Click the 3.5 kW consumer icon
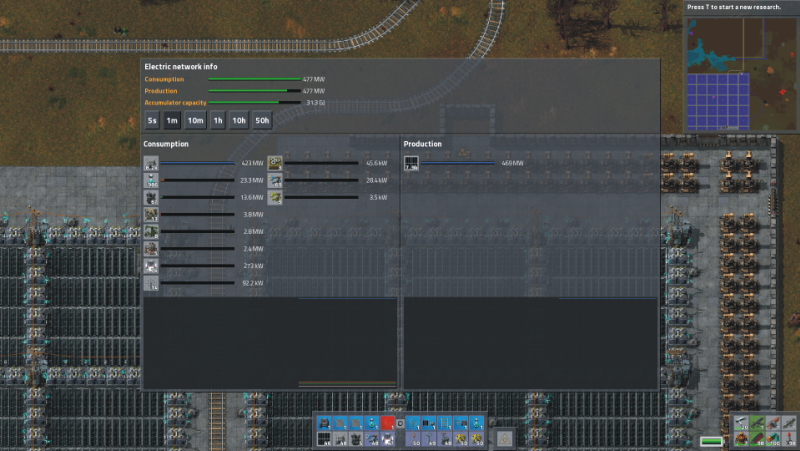Screen dimensions: 800x451 (x=275, y=198)
